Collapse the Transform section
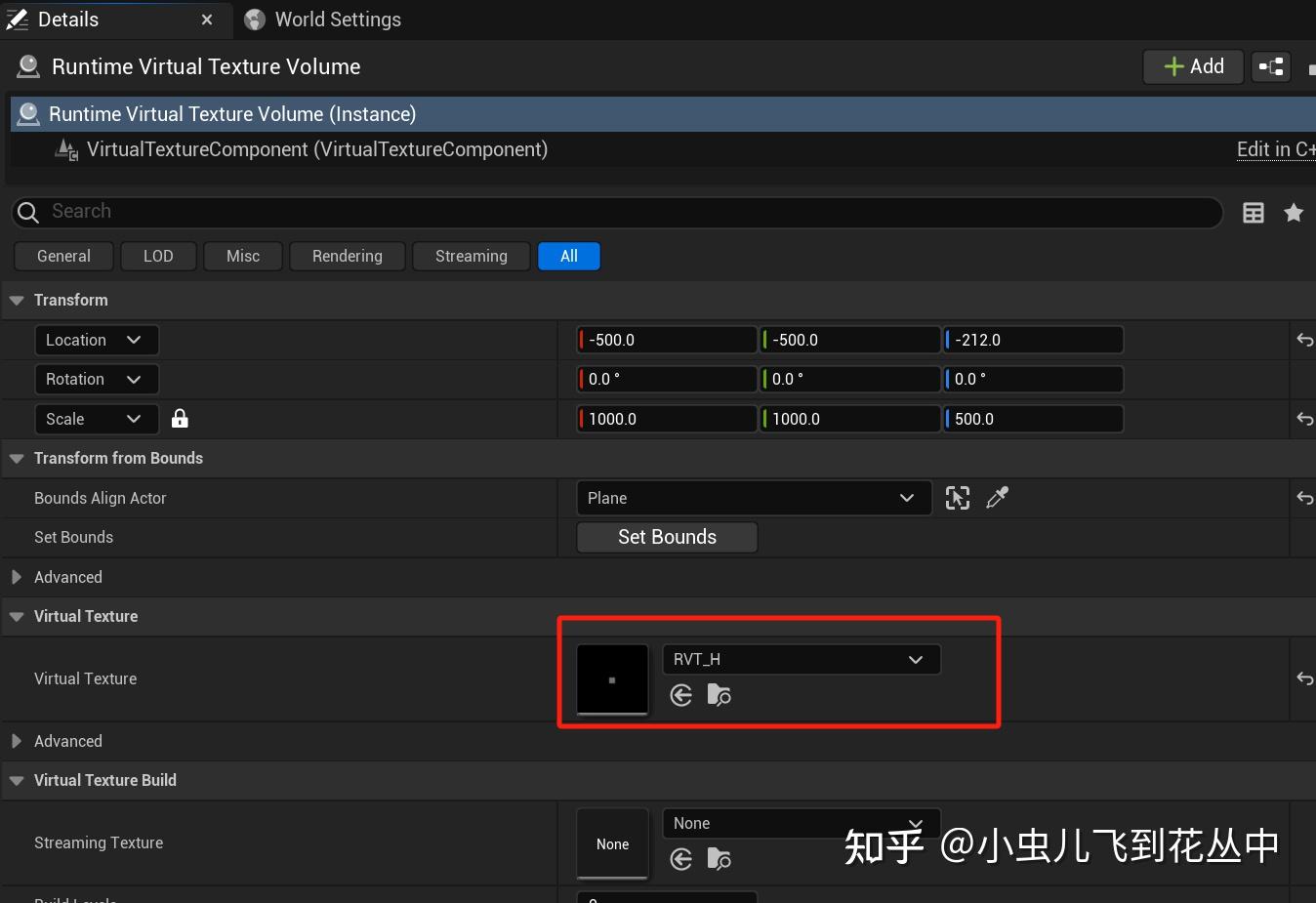The height and width of the screenshot is (903, 1316). [x=17, y=301]
